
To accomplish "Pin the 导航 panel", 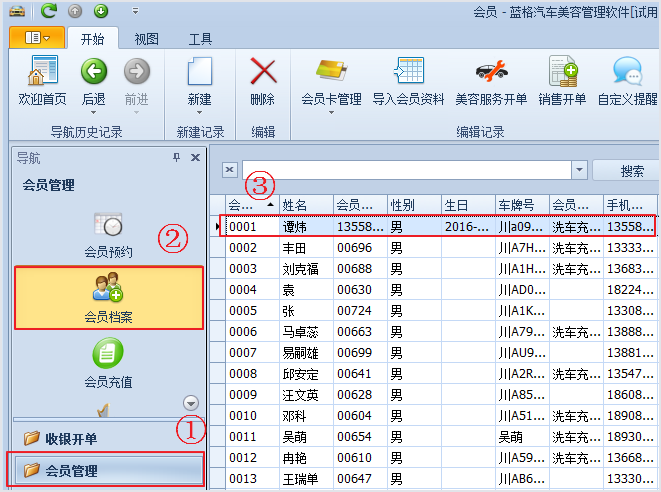I will click(177, 158).
